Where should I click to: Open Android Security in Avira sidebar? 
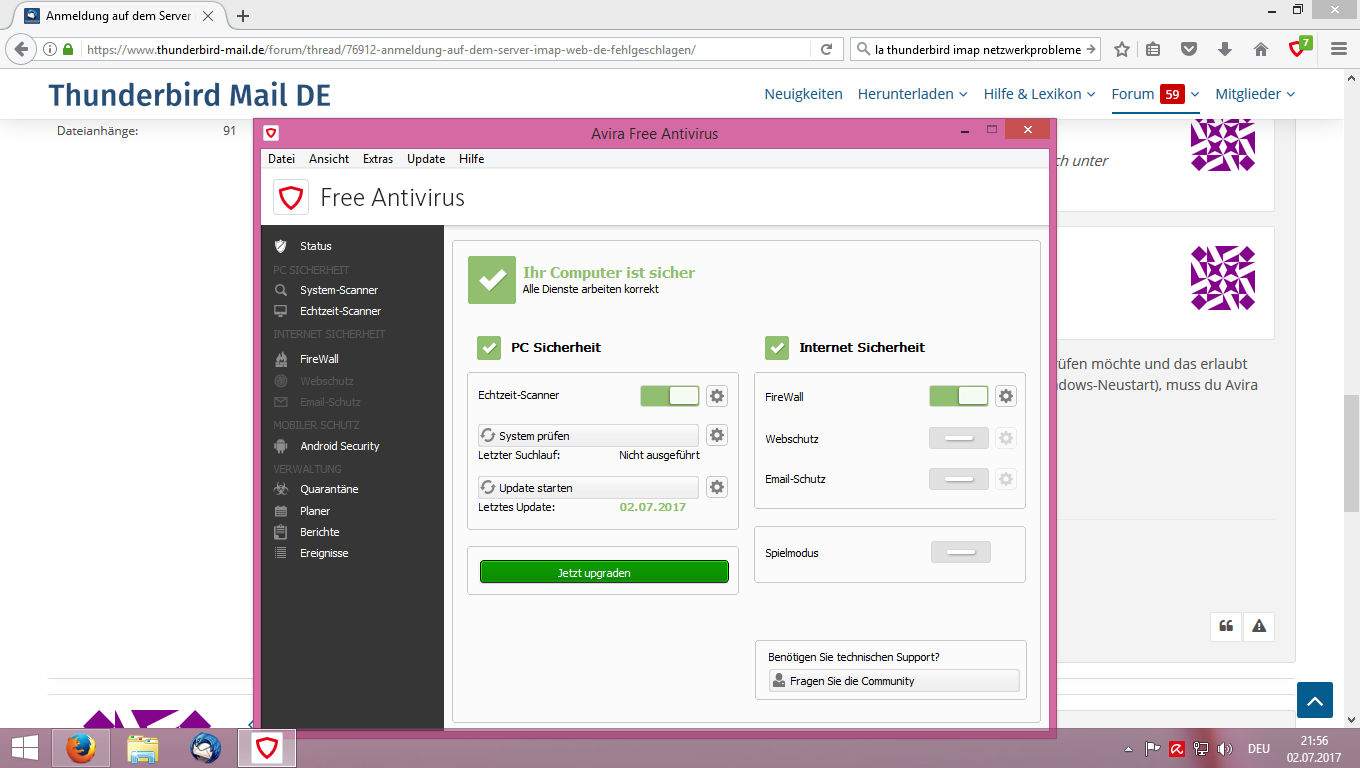click(x=339, y=446)
